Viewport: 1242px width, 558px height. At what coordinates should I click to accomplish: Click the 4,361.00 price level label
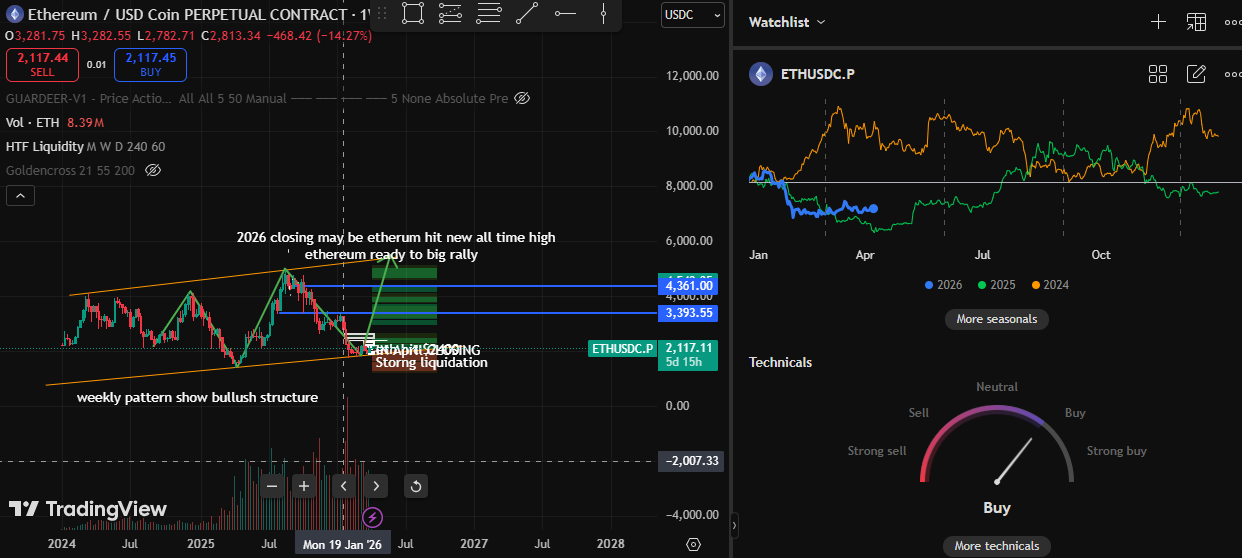[688, 286]
